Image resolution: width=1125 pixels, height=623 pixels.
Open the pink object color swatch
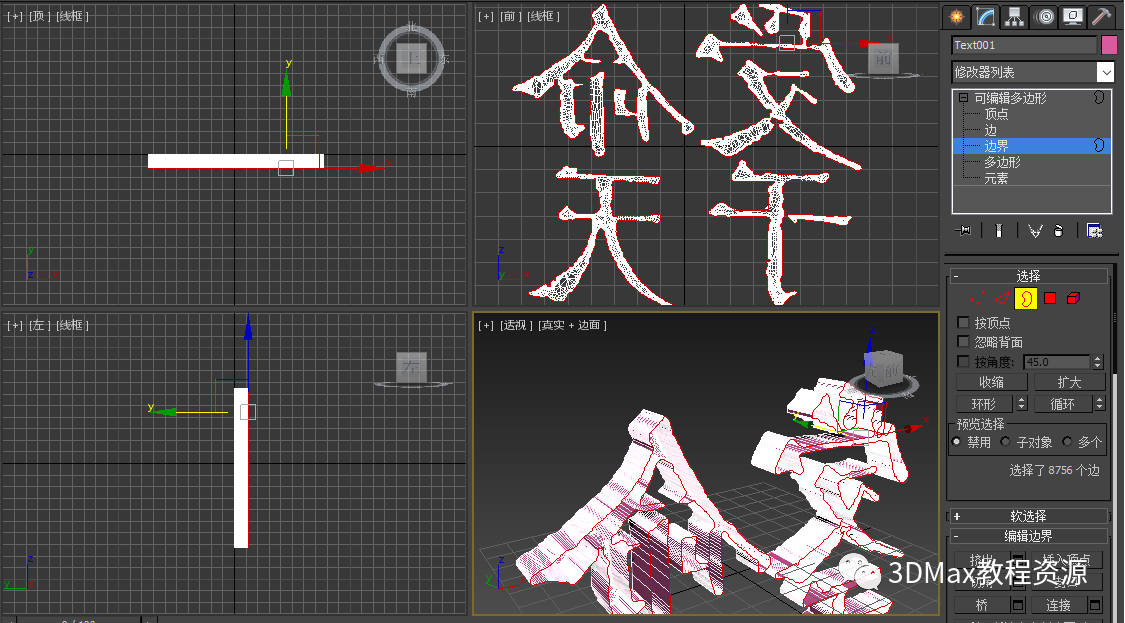click(1109, 45)
